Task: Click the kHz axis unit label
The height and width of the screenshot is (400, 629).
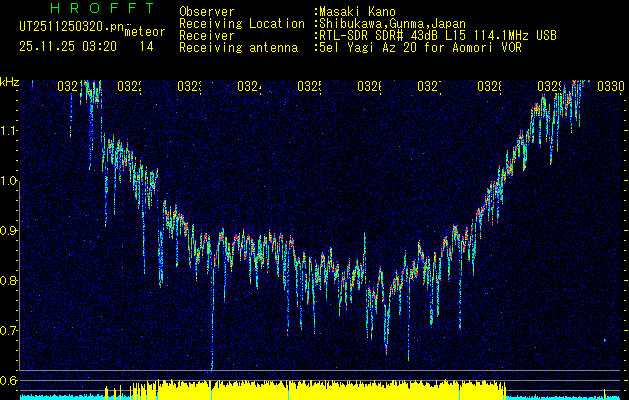Action: coord(10,81)
